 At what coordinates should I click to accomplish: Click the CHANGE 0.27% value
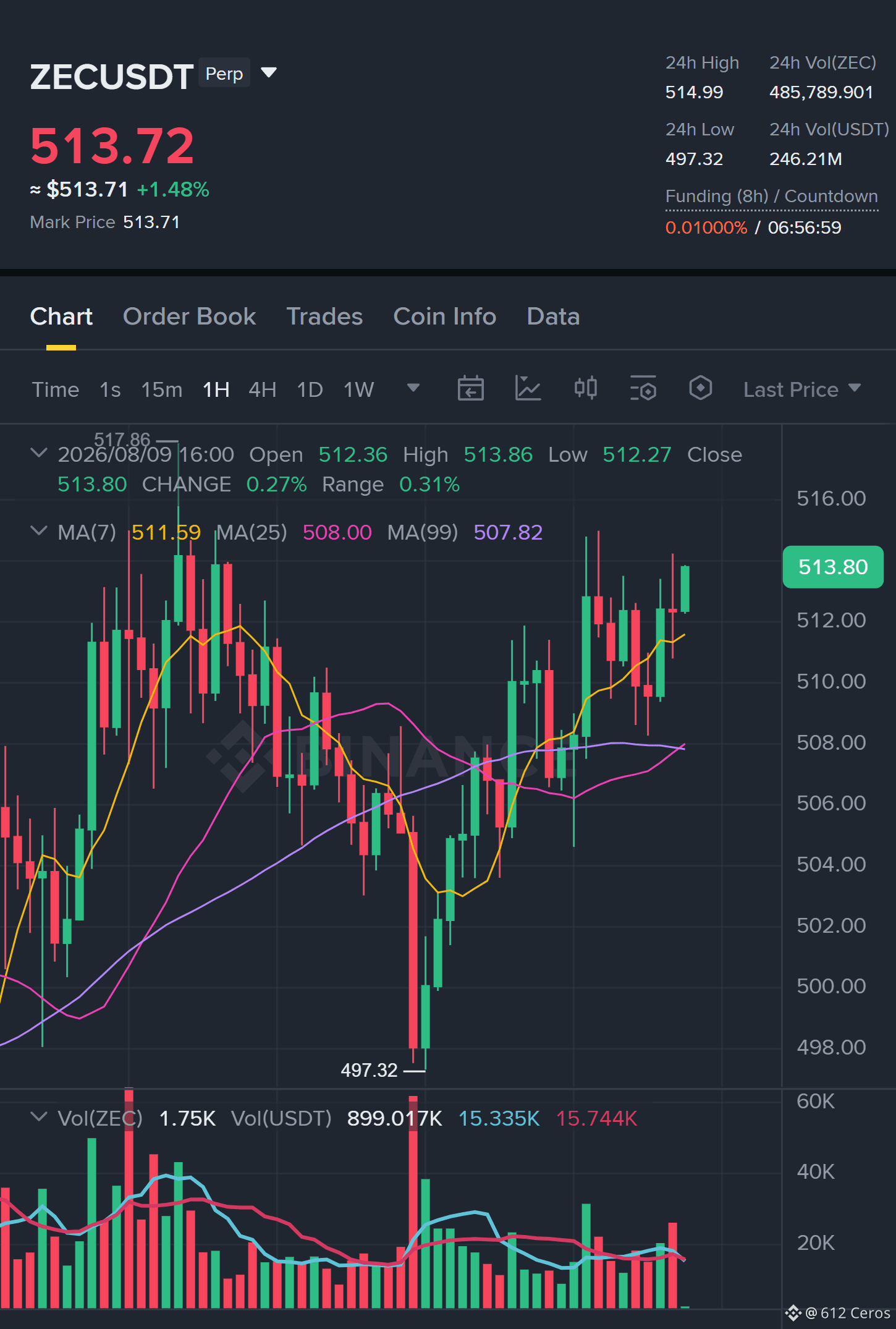coord(276,484)
